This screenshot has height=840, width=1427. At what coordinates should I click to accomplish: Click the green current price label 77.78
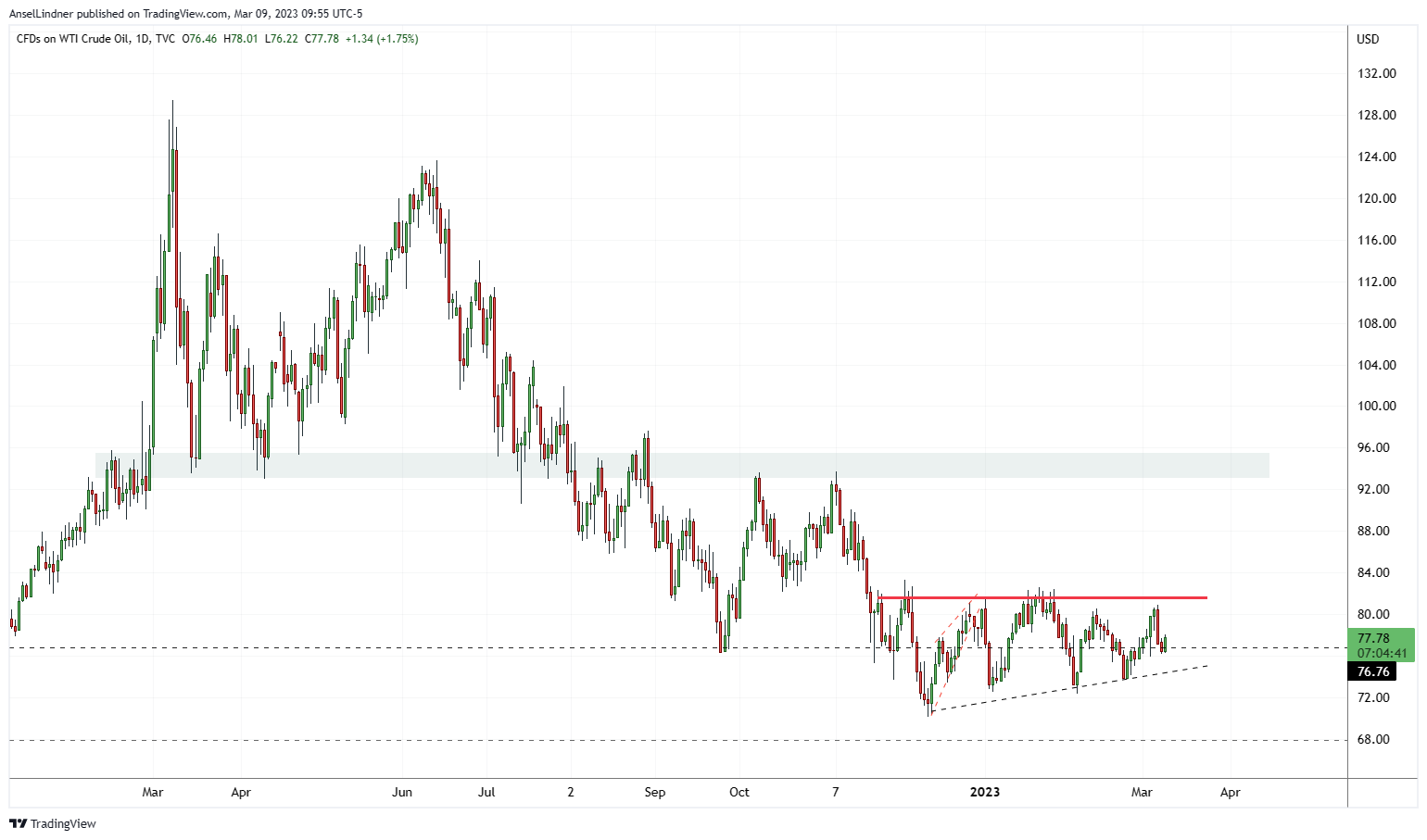1380,646
